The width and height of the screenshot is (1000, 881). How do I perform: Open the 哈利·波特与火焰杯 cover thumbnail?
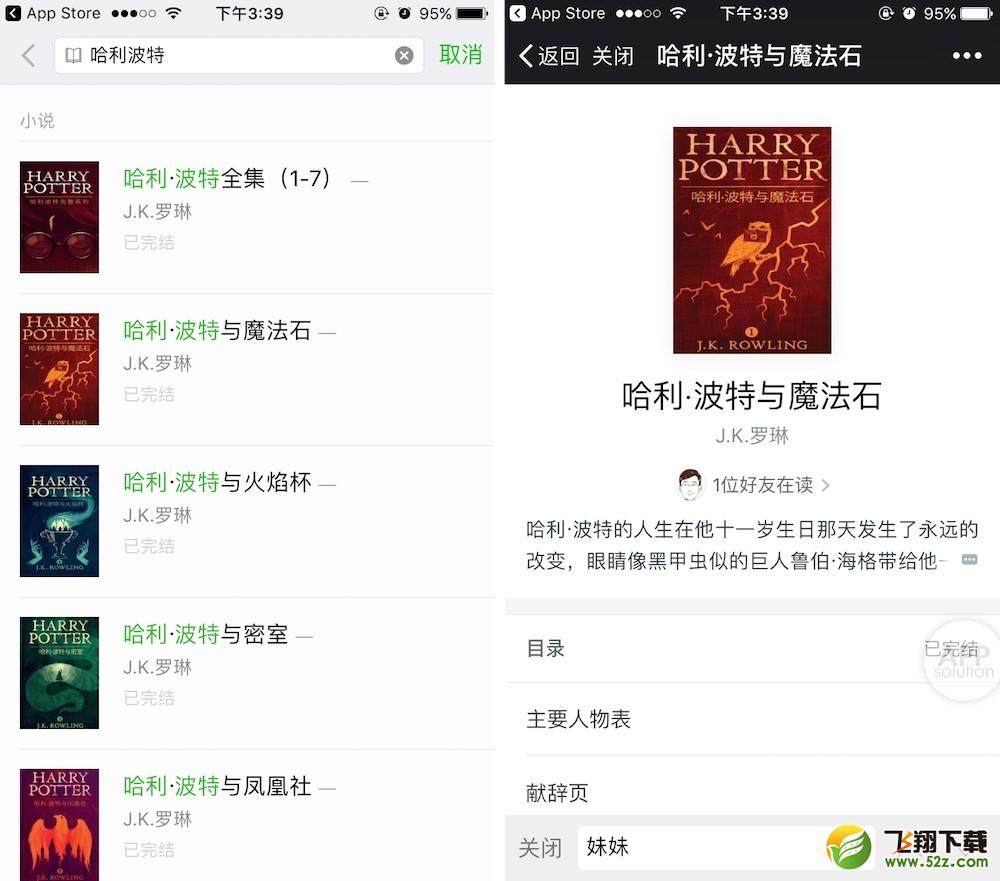click(x=59, y=521)
